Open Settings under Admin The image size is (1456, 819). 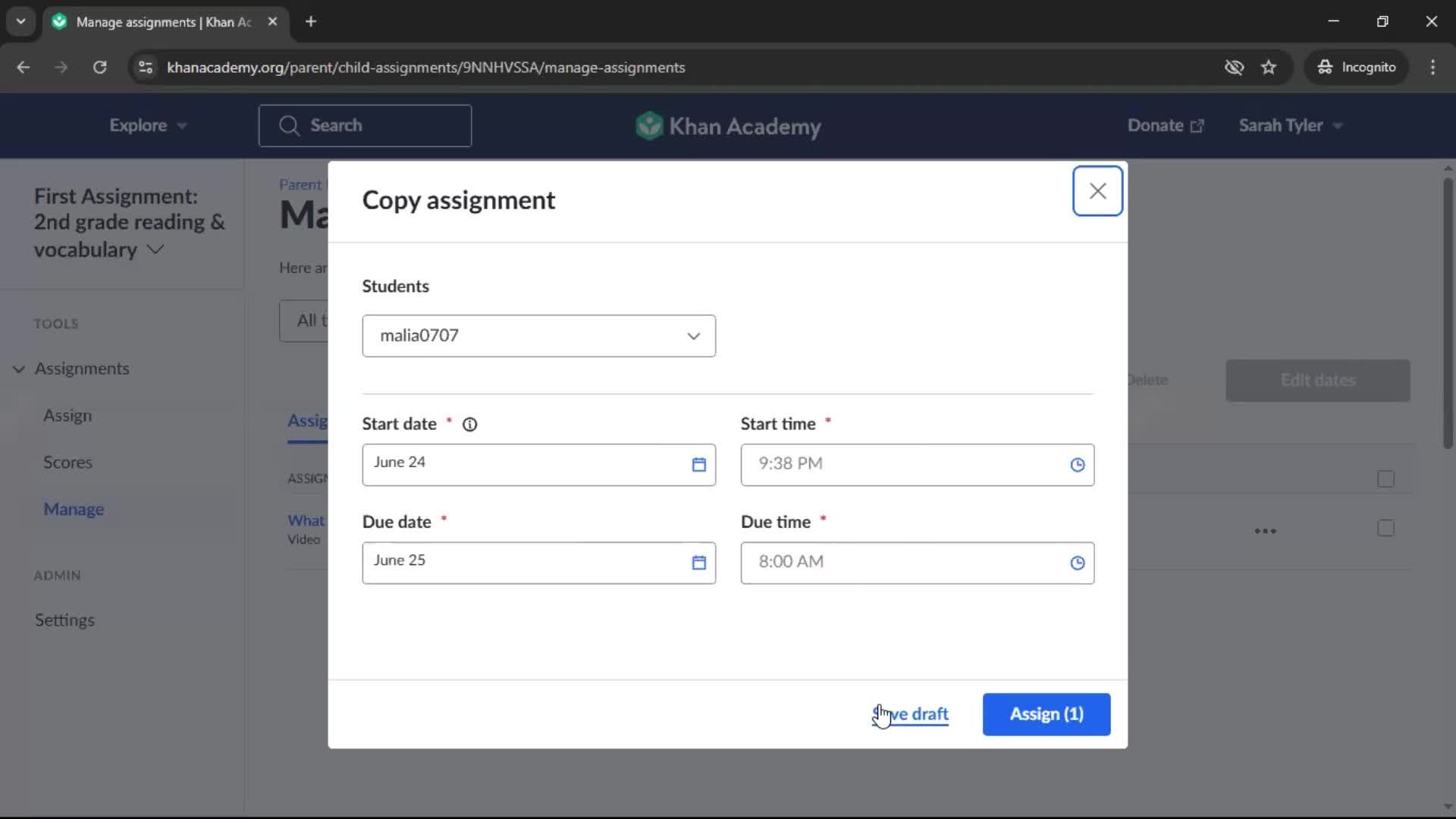click(x=64, y=620)
